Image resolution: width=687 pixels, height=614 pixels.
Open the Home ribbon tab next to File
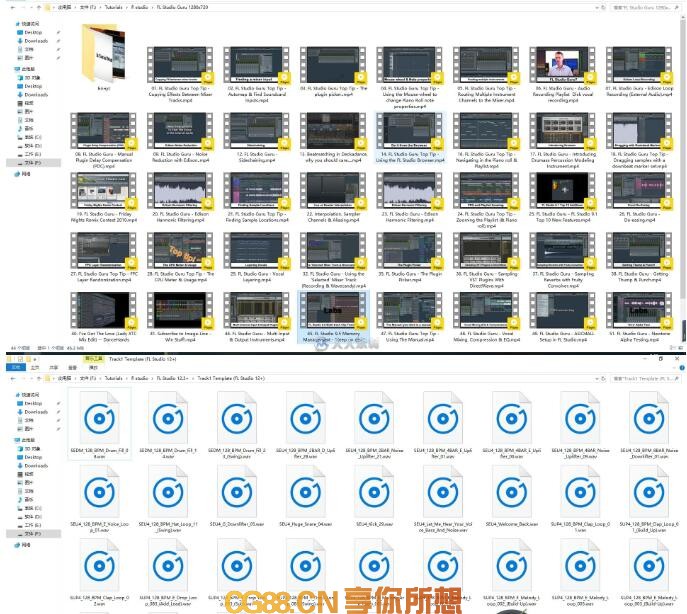(34, 368)
